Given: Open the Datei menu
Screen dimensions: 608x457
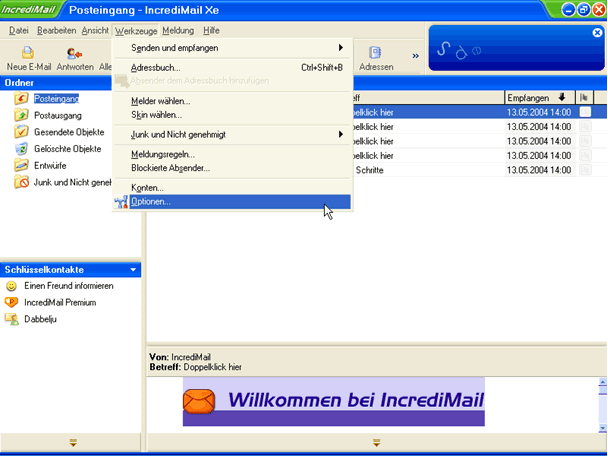Looking at the screenshot, I should (19, 30).
